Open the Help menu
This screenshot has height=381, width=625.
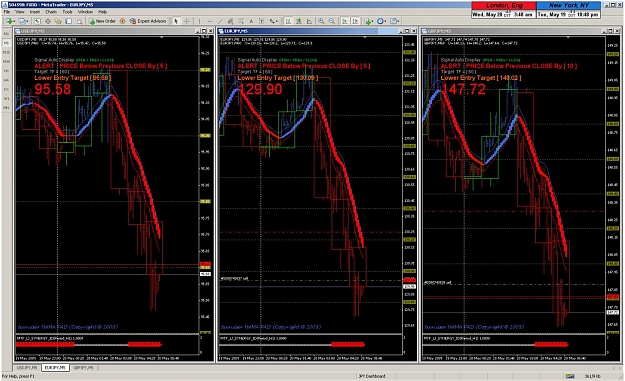coord(102,12)
